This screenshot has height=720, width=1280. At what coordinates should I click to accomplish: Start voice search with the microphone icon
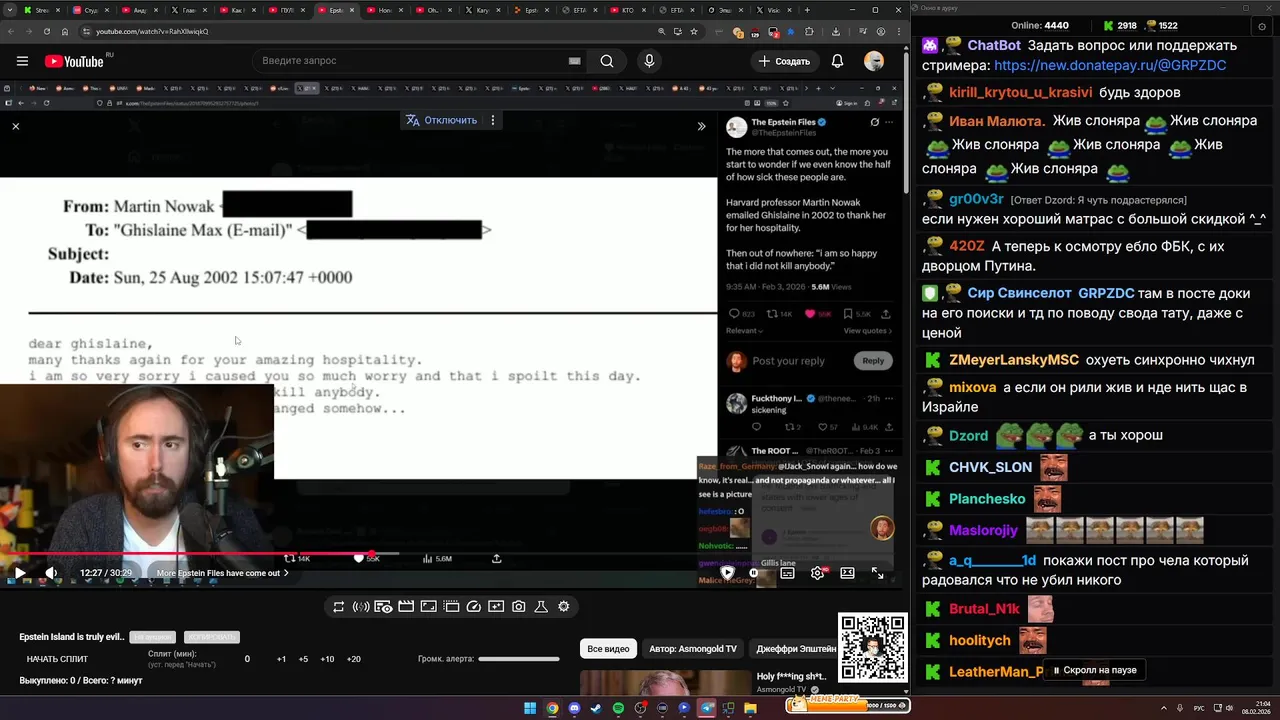click(x=649, y=61)
